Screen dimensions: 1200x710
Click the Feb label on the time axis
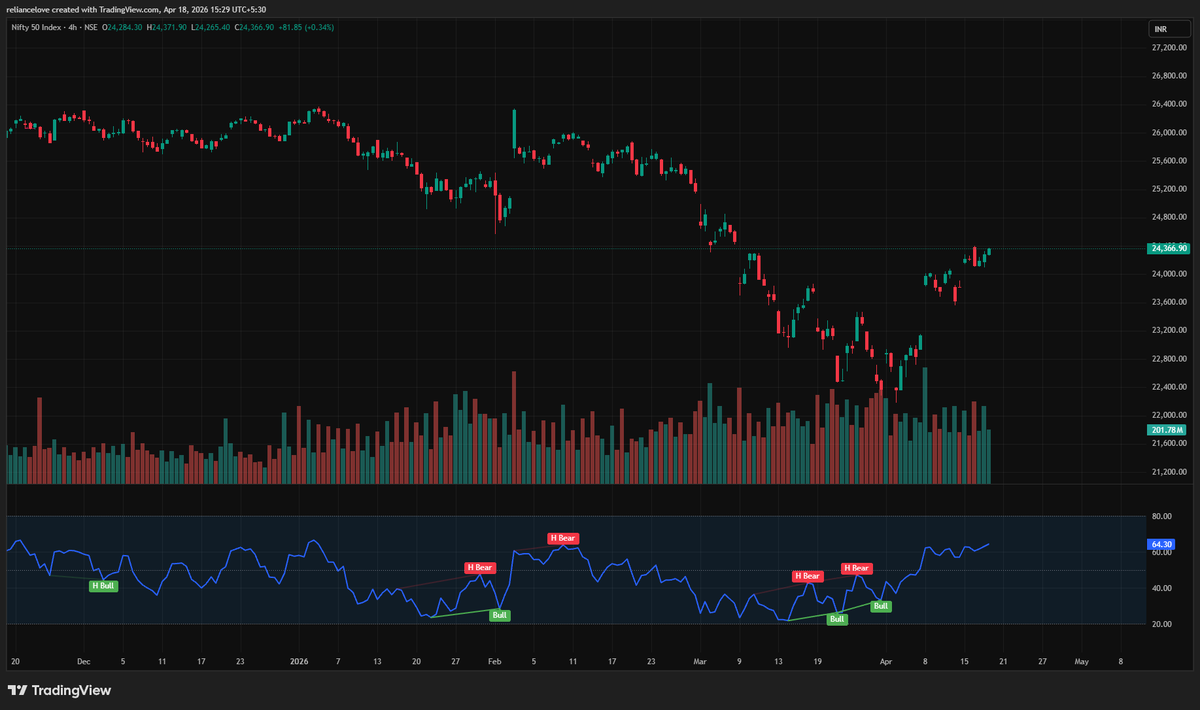pos(494,661)
